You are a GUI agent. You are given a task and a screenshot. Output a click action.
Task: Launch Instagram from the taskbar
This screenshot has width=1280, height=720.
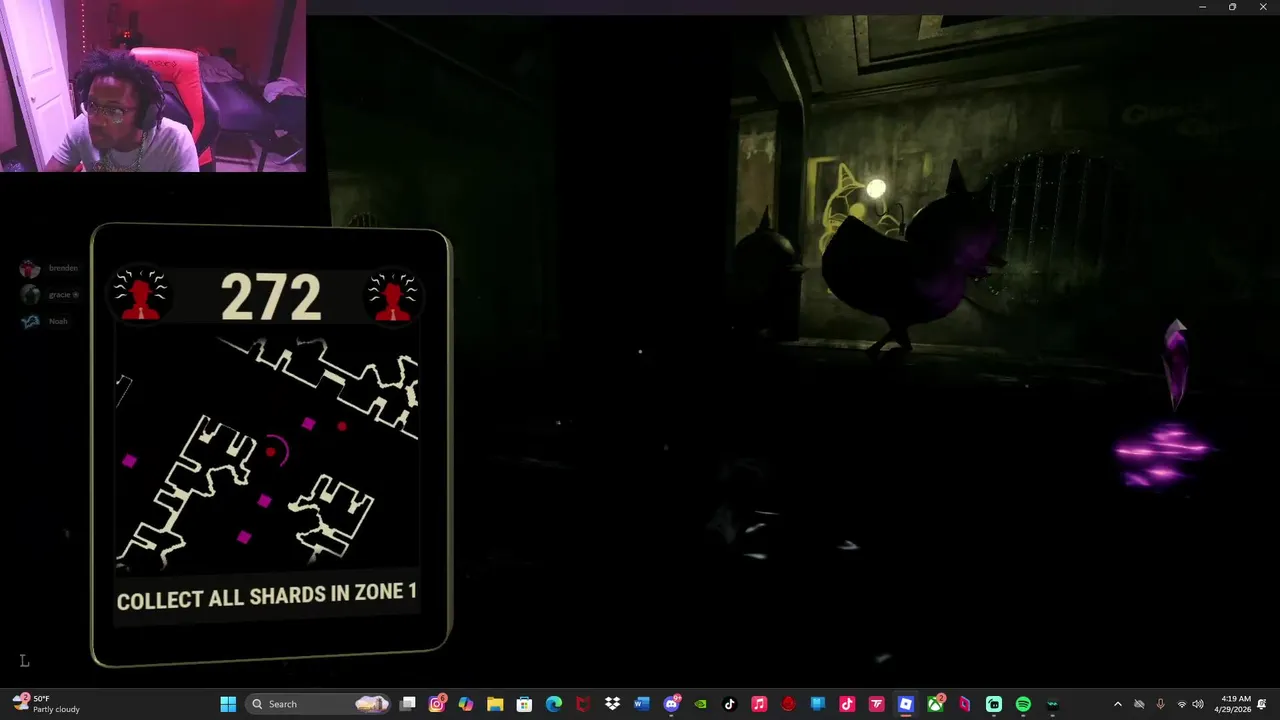(437, 704)
